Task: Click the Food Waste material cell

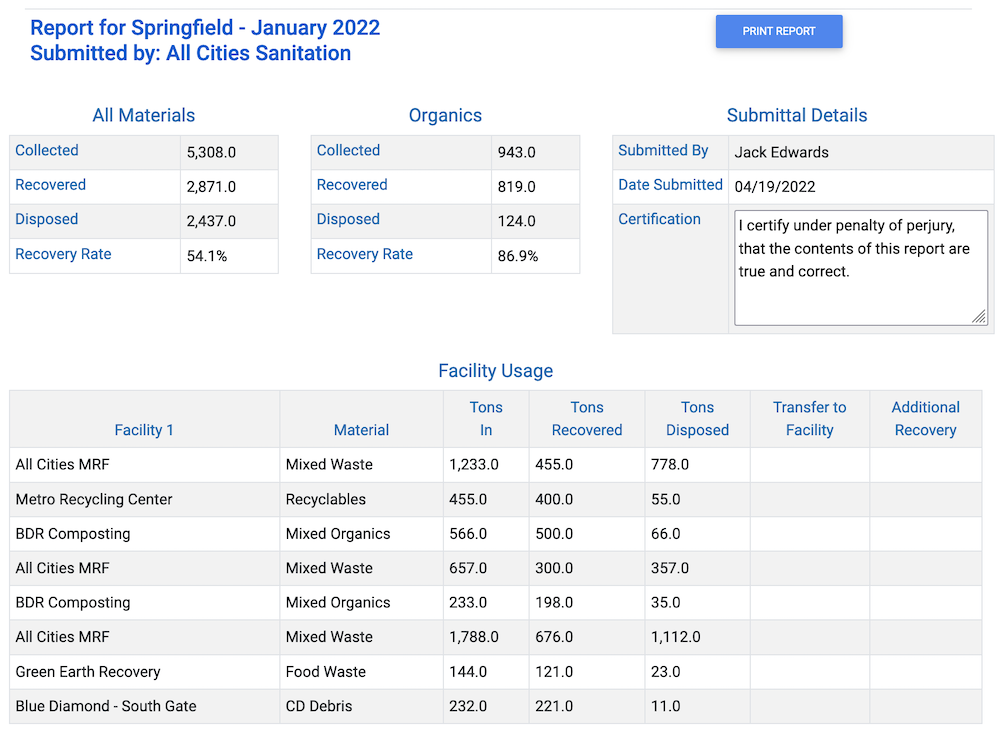Action: [326, 672]
